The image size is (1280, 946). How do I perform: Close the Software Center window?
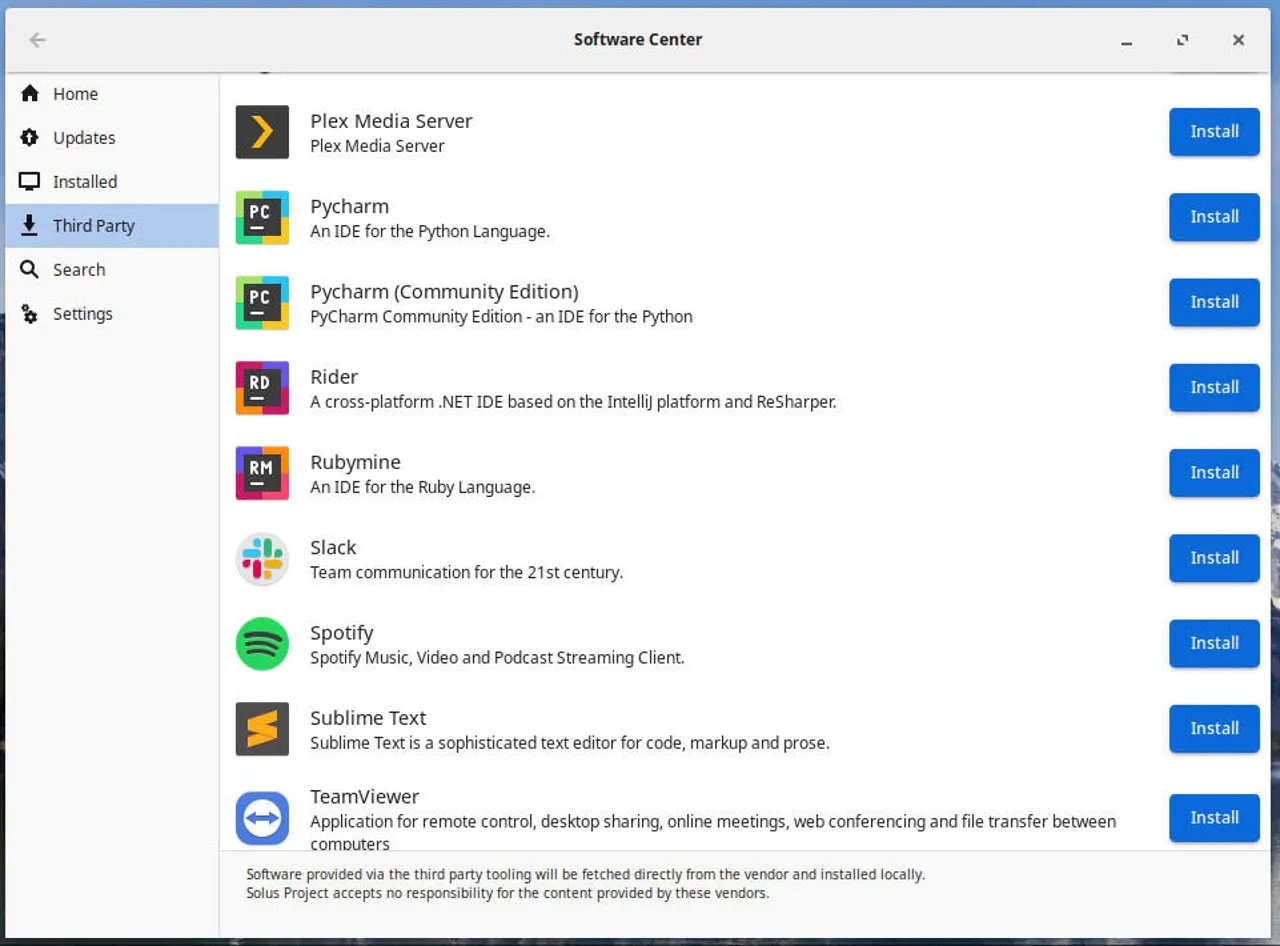pyautogui.click(x=1239, y=40)
